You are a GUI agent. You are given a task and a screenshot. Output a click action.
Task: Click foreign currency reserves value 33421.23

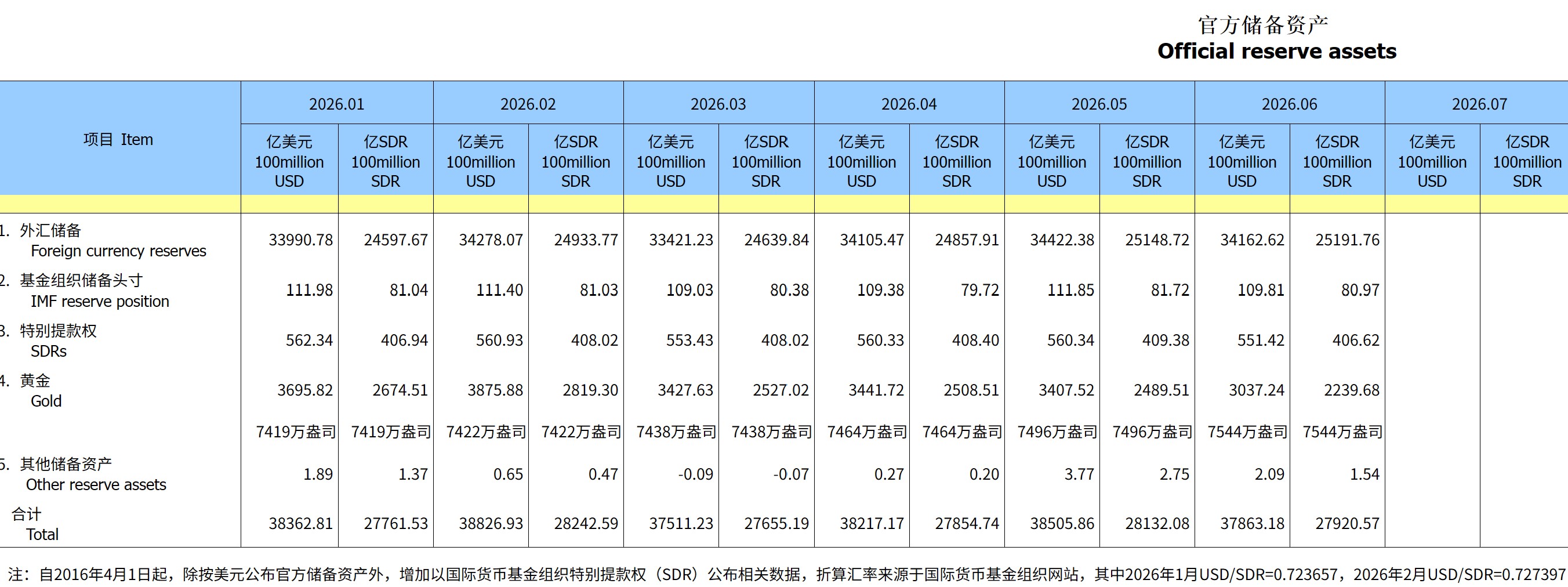(681, 240)
